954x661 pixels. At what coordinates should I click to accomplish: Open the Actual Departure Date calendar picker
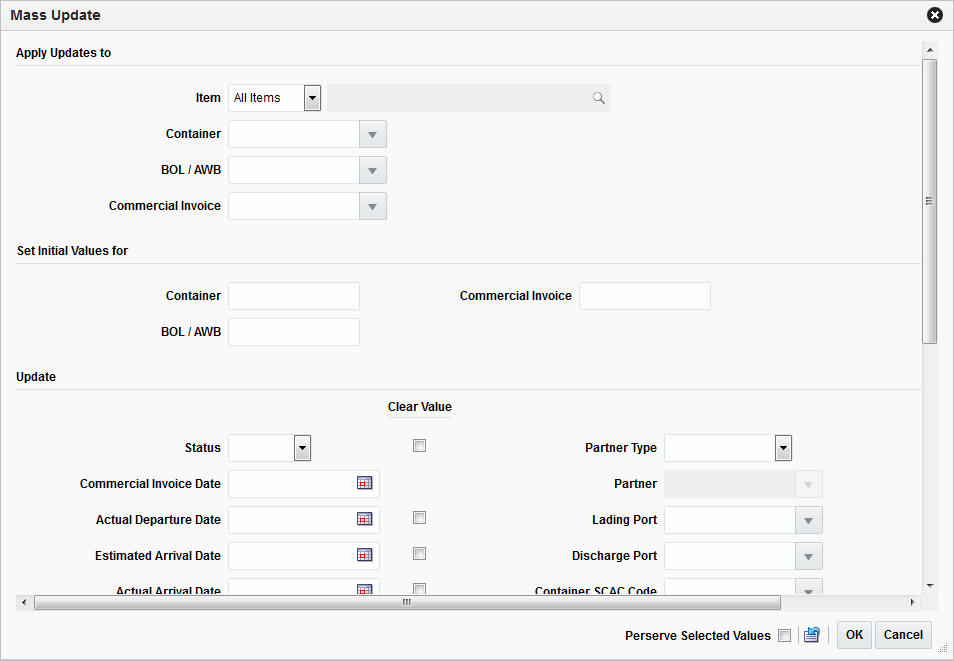click(364, 519)
